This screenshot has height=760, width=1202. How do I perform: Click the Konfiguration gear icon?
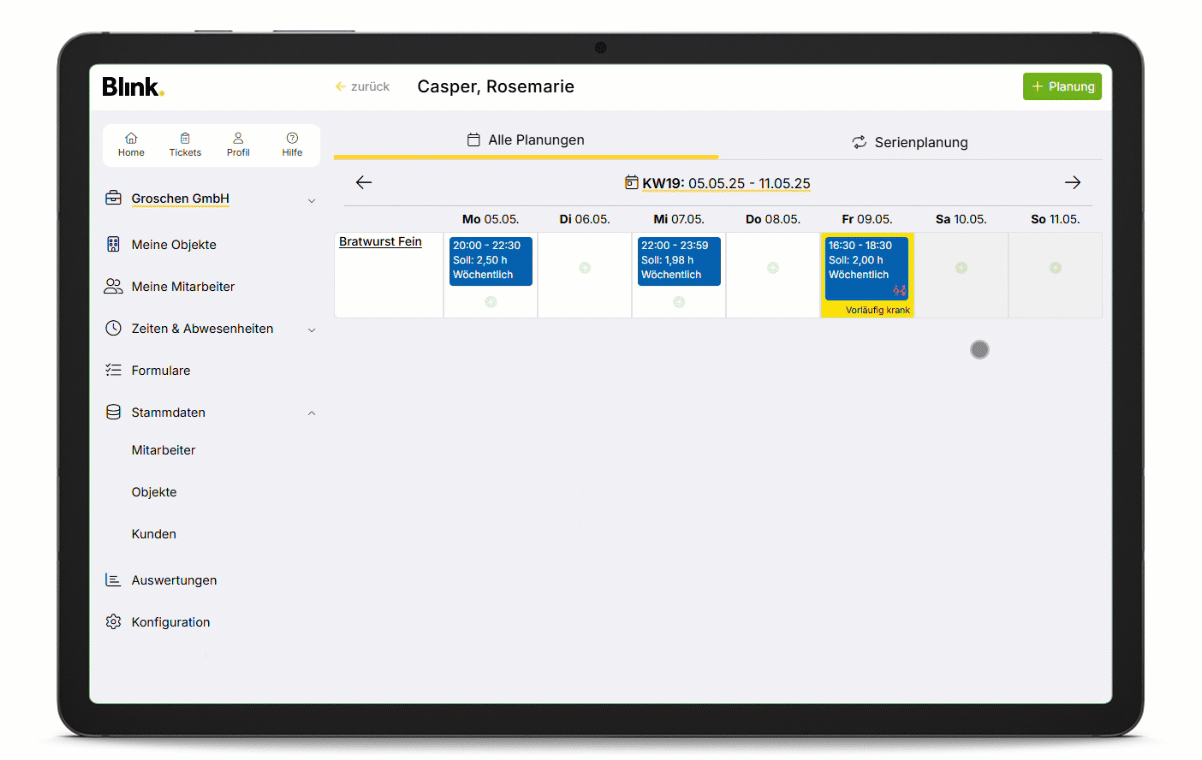(113, 622)
